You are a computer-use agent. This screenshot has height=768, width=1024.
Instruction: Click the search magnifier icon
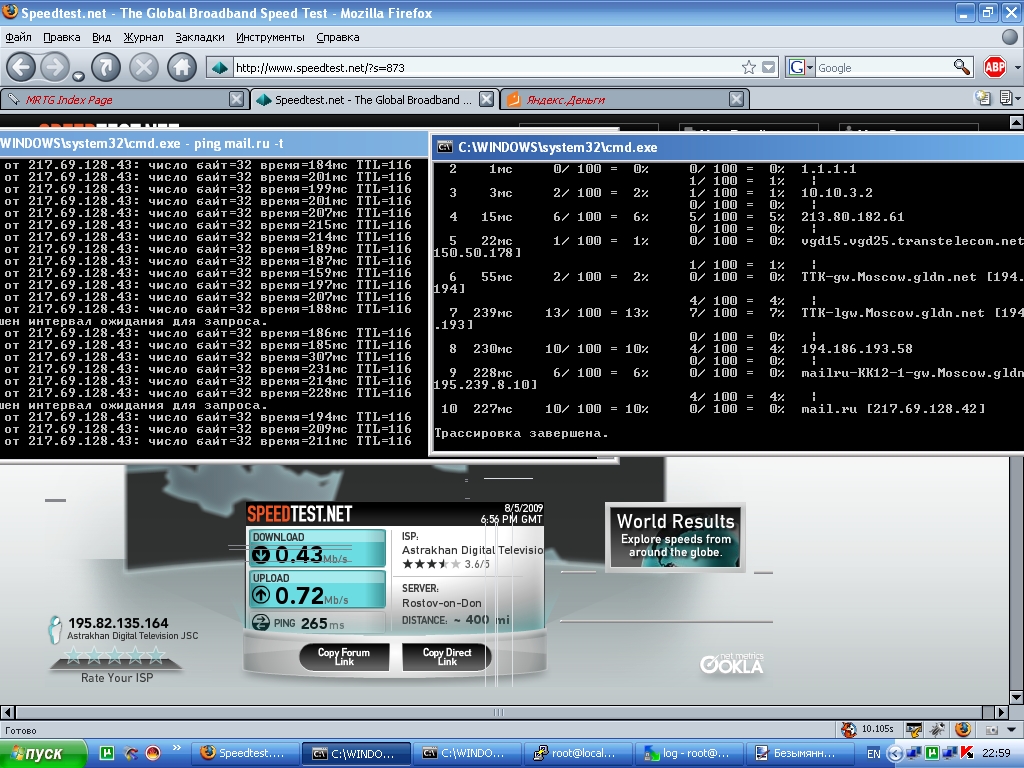(x=961, y=67)
